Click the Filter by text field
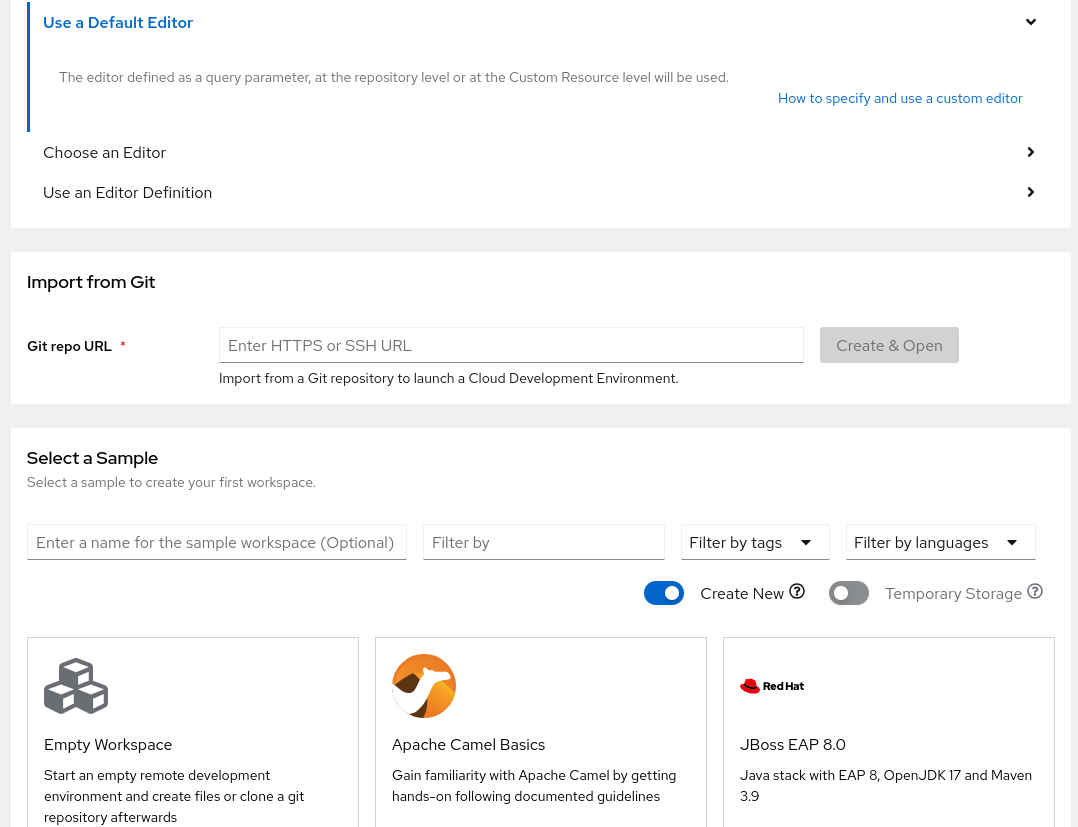The width and height of the screenshot is (1078, 827). pyautogui.click(x=543, y=542)
